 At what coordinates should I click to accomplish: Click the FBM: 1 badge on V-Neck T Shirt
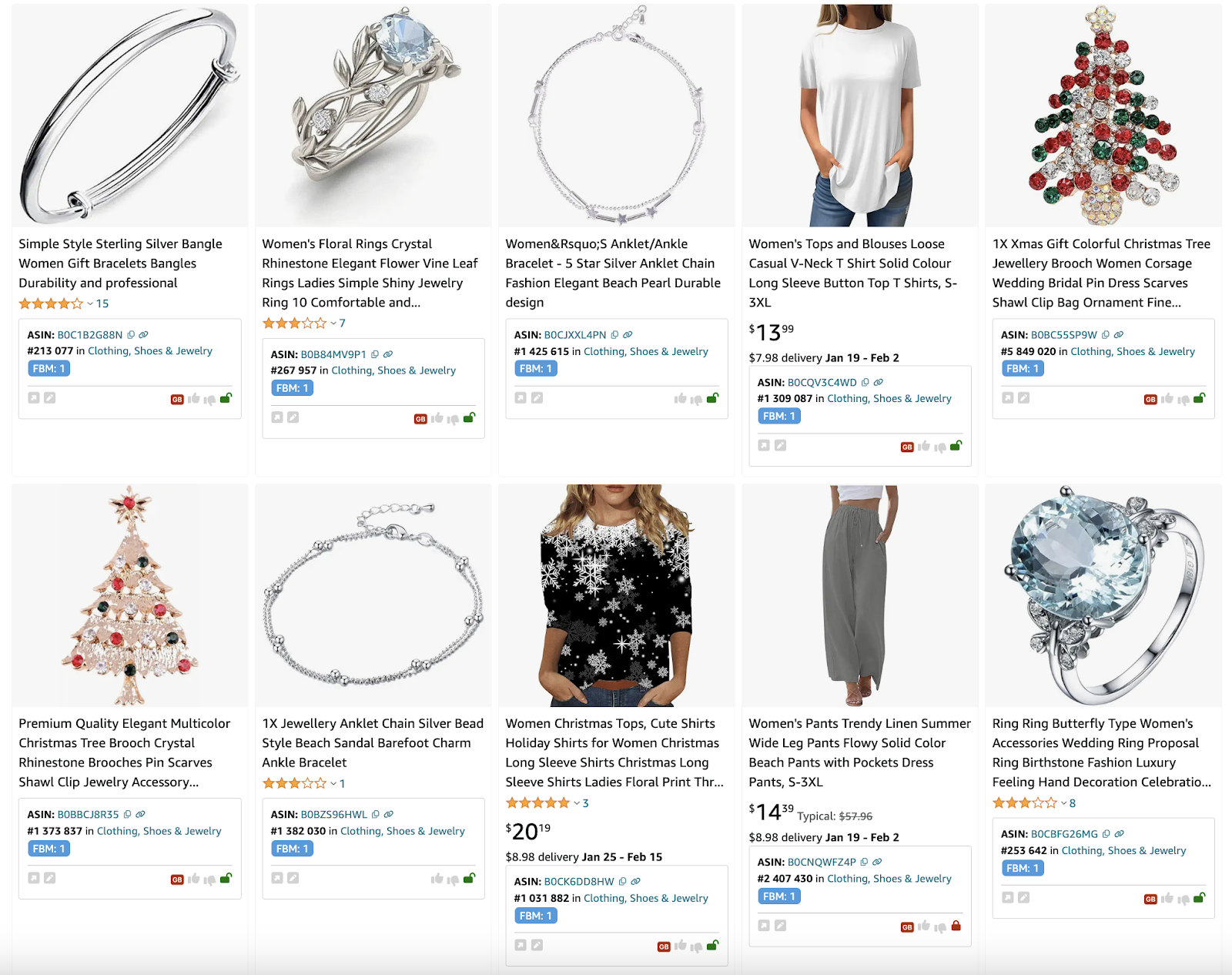click(779, 416)
